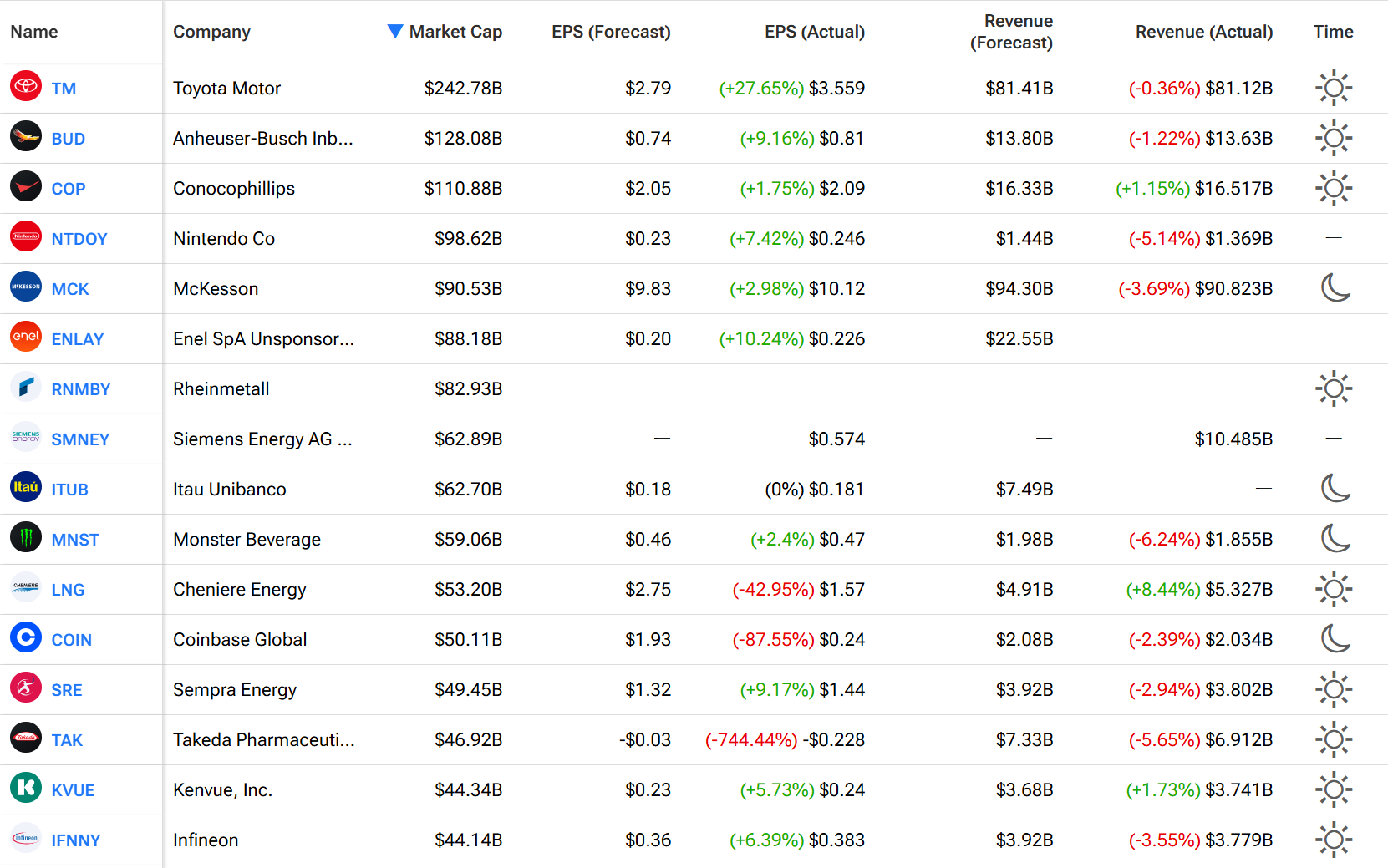Screen dimensions: 1388x868
Task: Open the TAK ticker link
Action: (x=67, y=740)
